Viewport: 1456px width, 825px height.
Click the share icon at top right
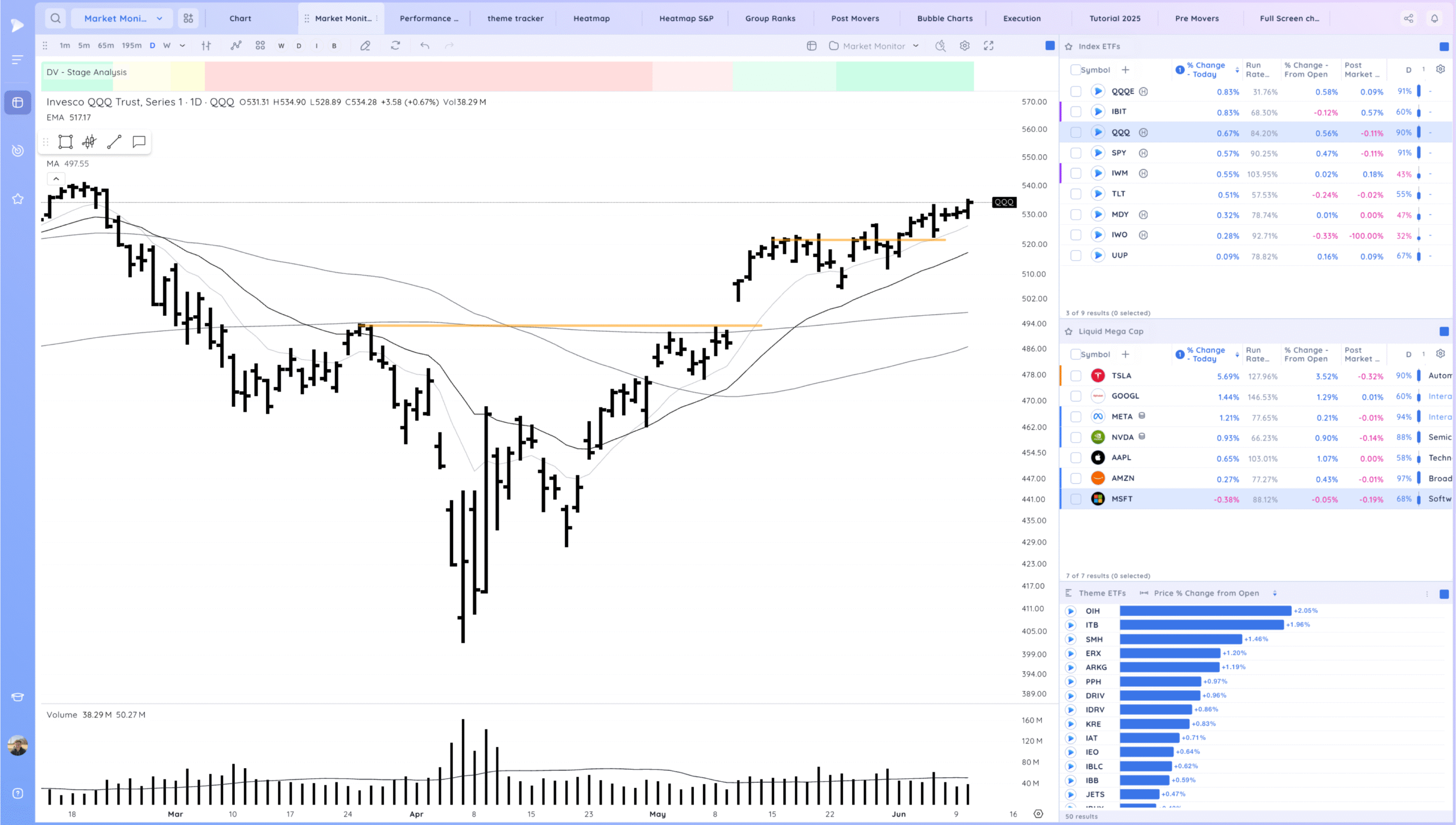coord(1408,18)
